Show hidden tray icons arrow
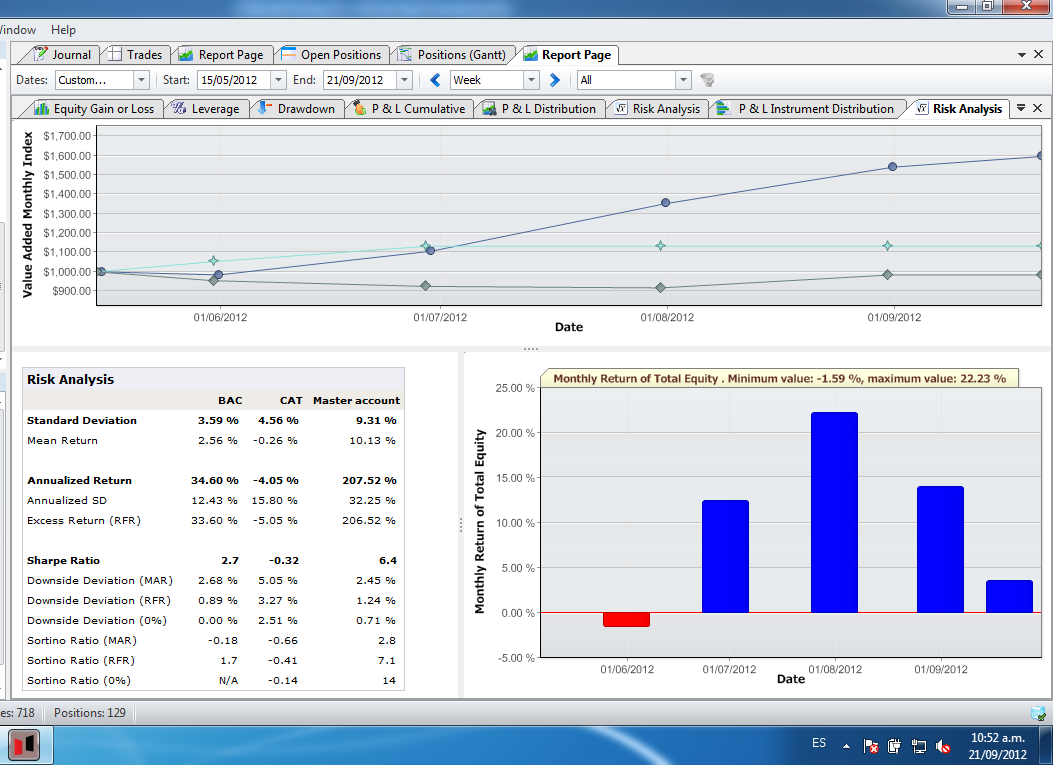The image size is (1053, 765). (846, 746)
